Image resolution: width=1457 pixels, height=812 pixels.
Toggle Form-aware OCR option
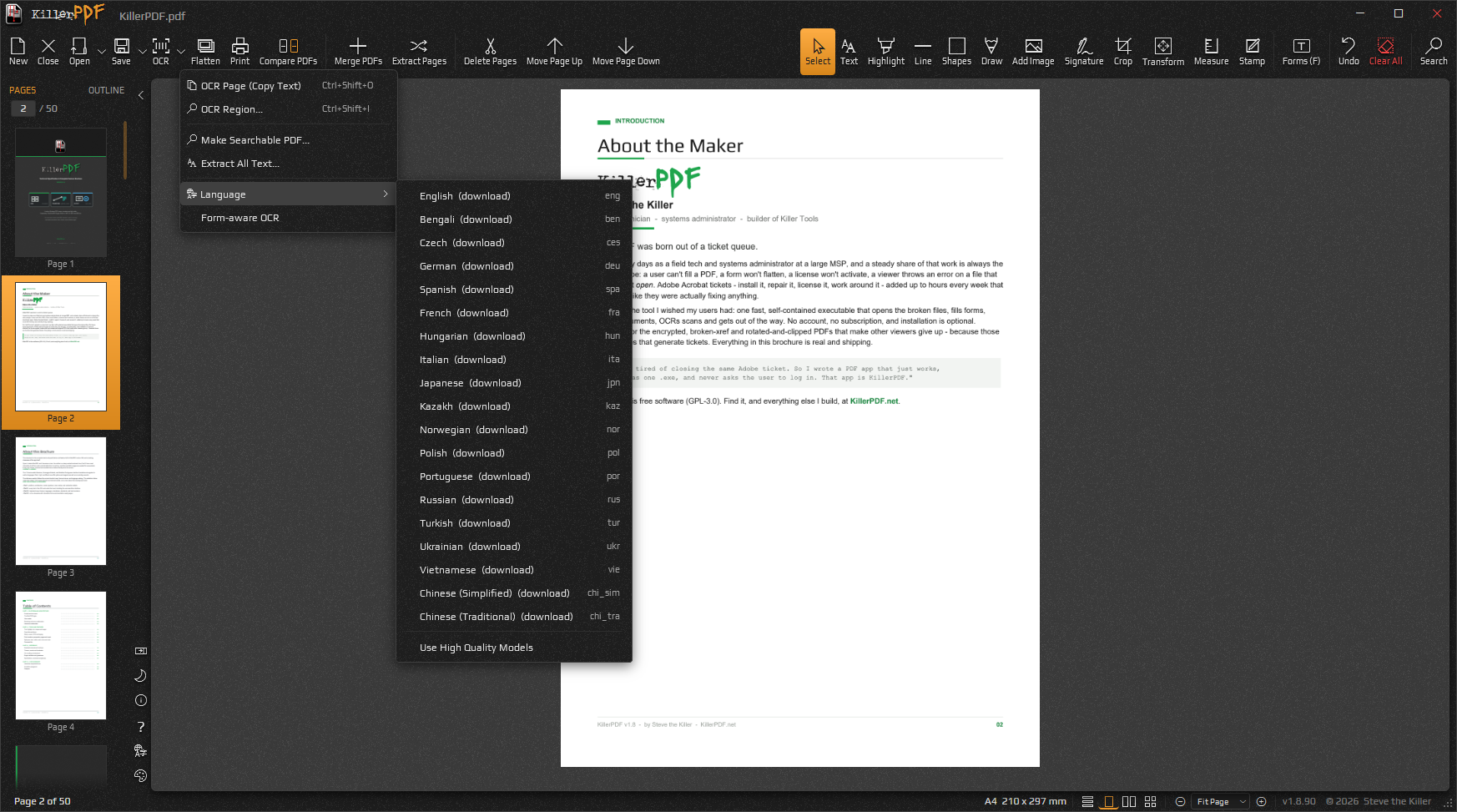coord(288,218)
